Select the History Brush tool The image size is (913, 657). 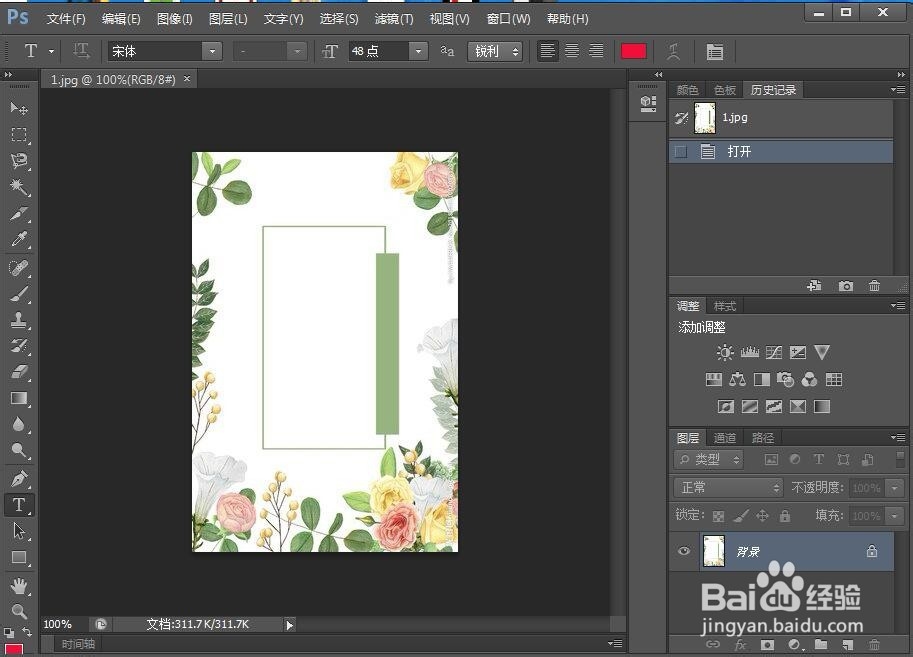coord(19,346)
